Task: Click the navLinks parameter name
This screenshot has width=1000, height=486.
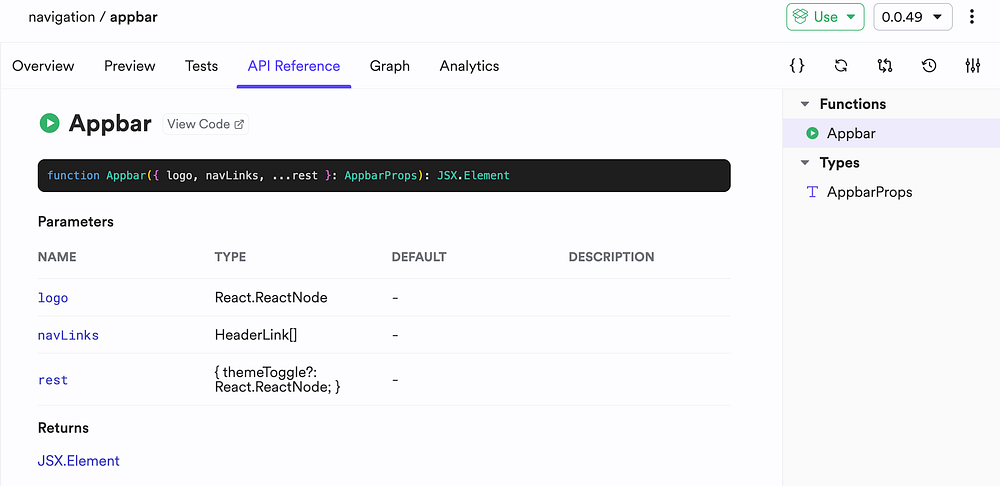Action: (68, 336)
